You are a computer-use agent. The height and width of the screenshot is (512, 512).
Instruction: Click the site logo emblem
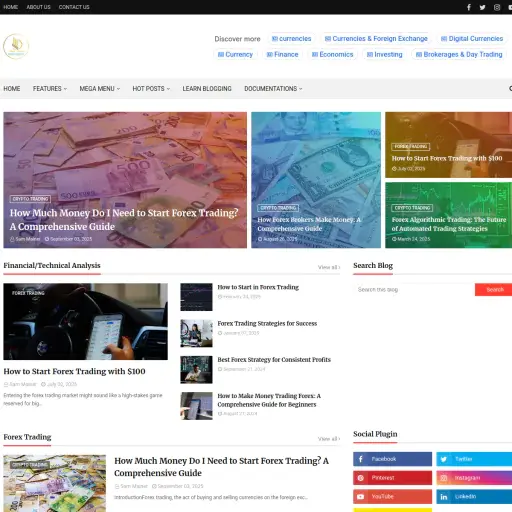click(16, 46)
